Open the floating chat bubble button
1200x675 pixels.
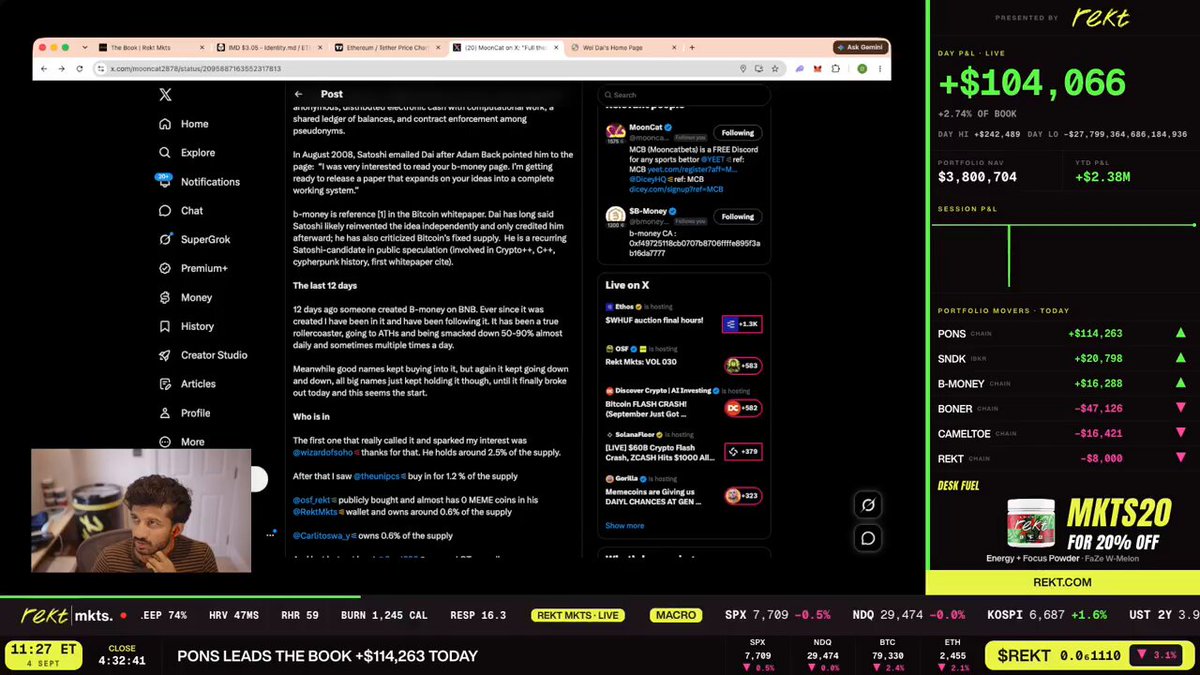(x=868, y=538)
